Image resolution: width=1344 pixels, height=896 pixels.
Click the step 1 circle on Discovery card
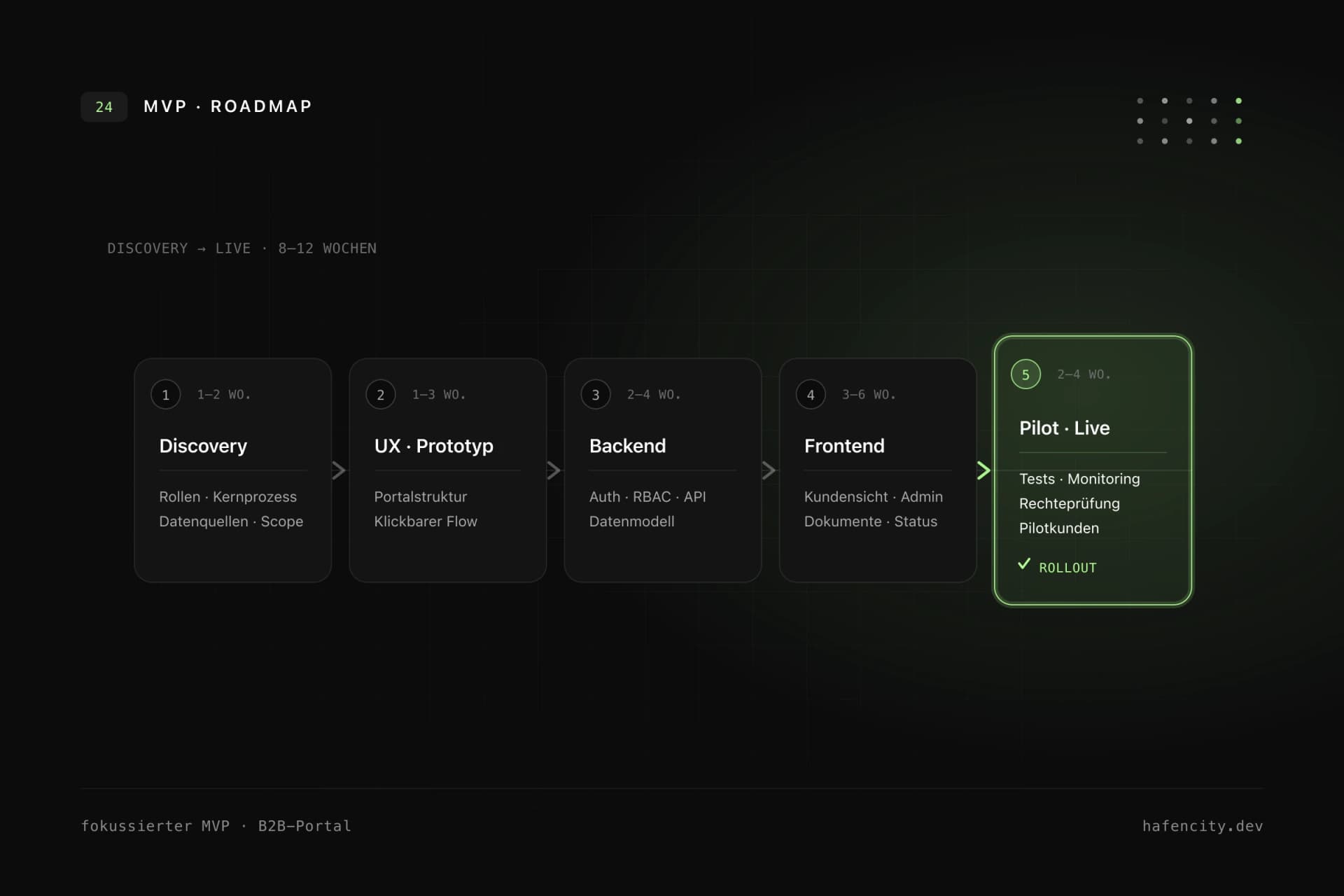166,395
